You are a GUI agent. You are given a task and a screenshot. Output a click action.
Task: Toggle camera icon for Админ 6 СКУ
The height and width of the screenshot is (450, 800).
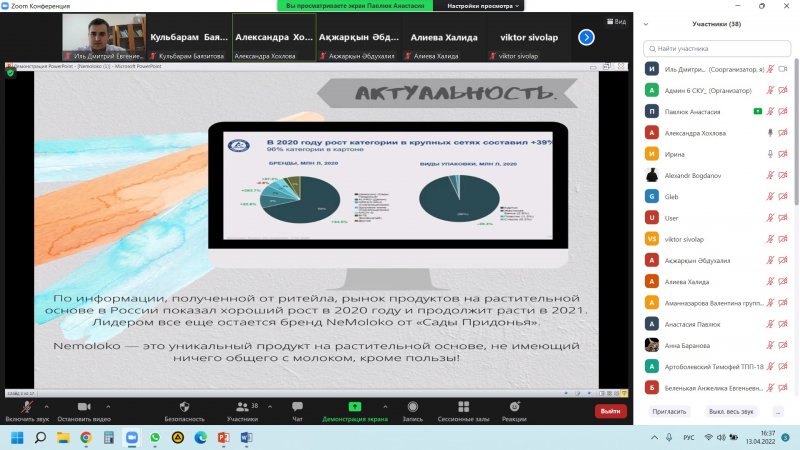pos(783,90)
